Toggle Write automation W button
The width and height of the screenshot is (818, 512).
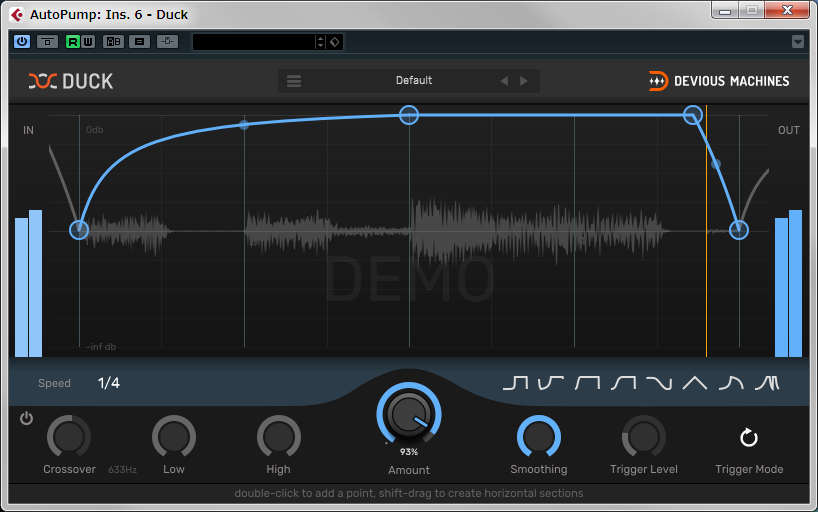tap(88, 41)
